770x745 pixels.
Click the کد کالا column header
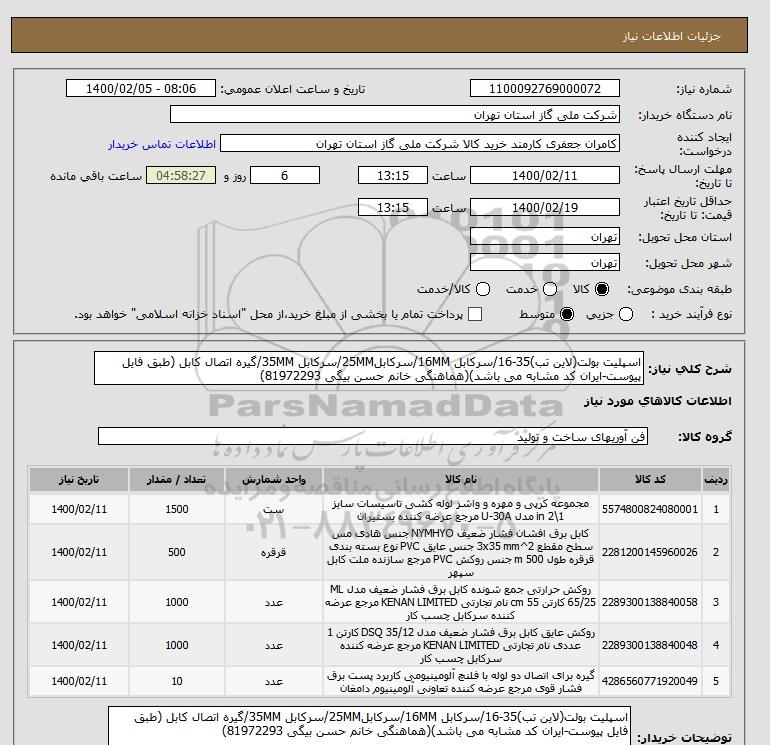650,479
